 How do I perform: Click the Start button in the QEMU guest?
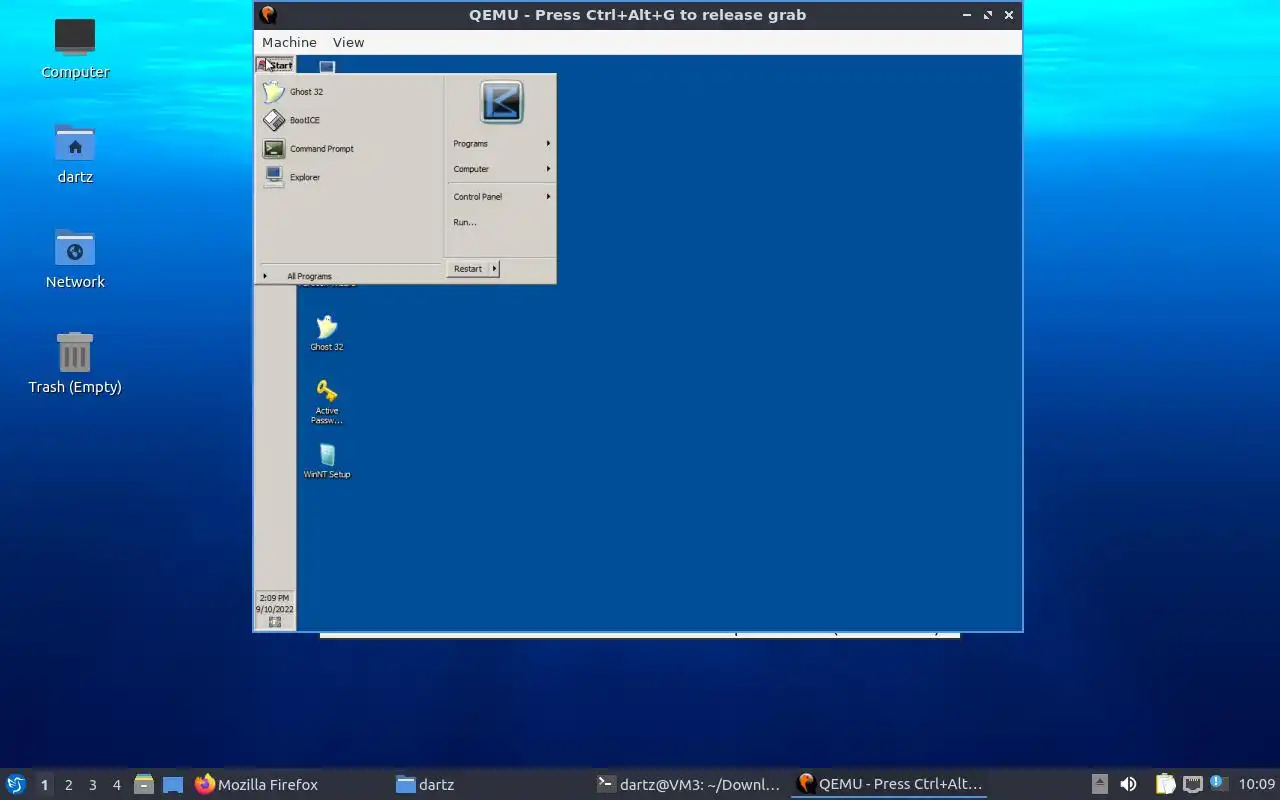click(x=275, y=65)
